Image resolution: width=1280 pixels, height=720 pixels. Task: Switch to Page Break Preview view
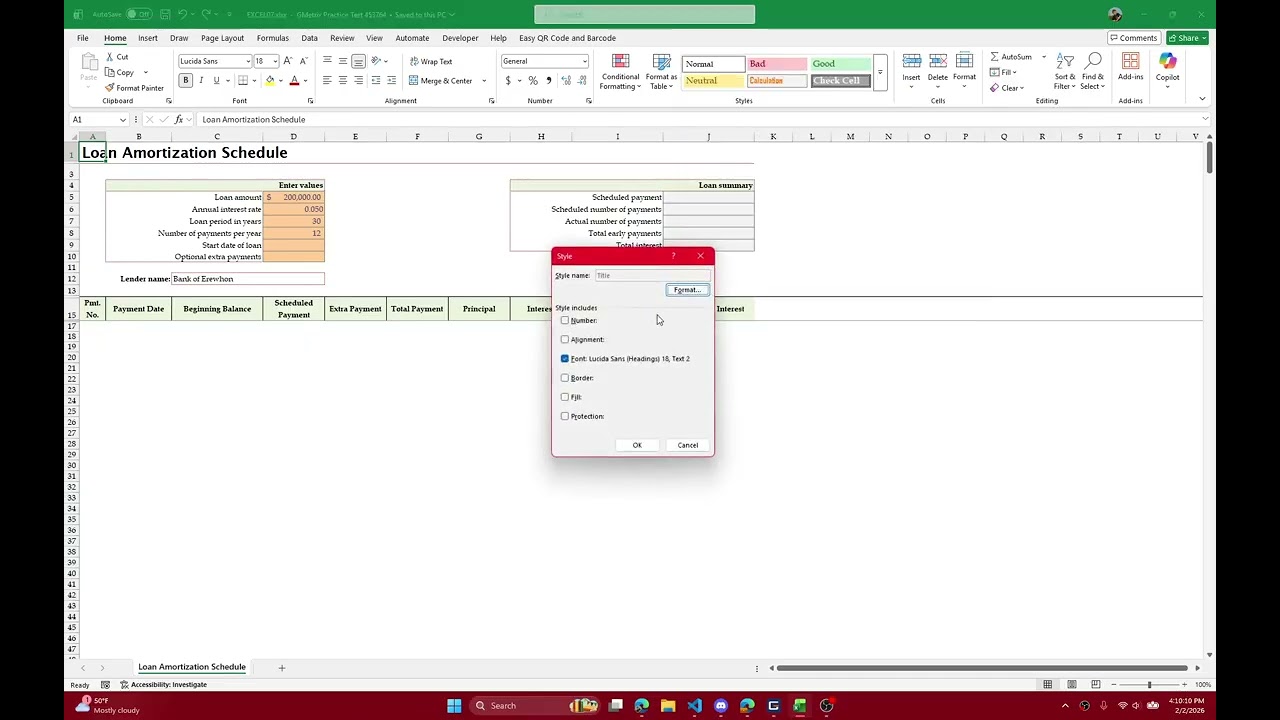point(1095,684)
